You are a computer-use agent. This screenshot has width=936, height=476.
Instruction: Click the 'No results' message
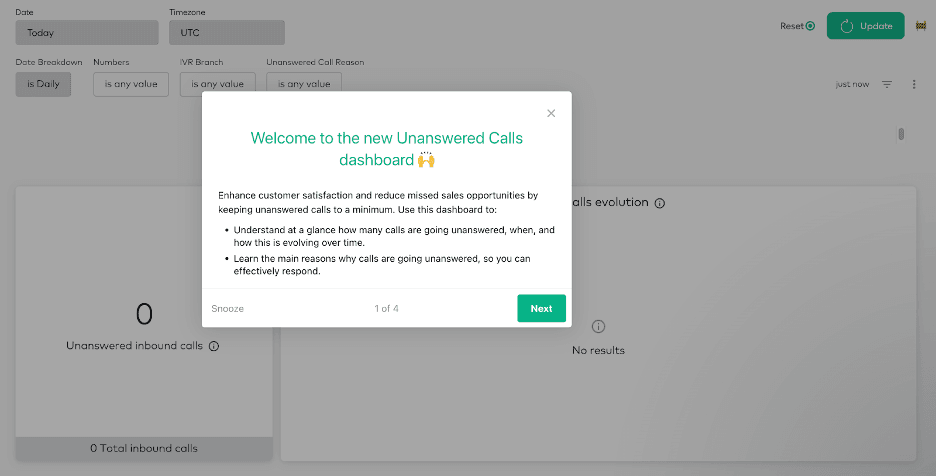598,351
